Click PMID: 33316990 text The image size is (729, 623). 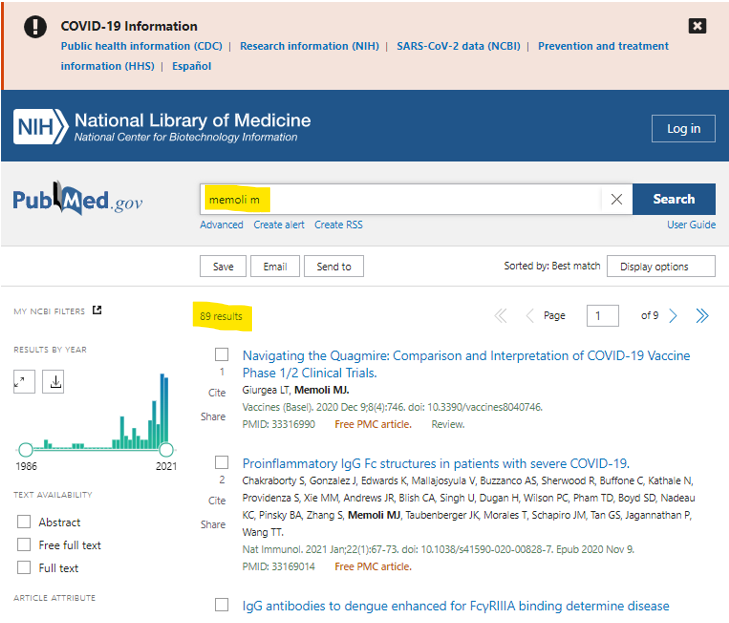tap(278, 424)
